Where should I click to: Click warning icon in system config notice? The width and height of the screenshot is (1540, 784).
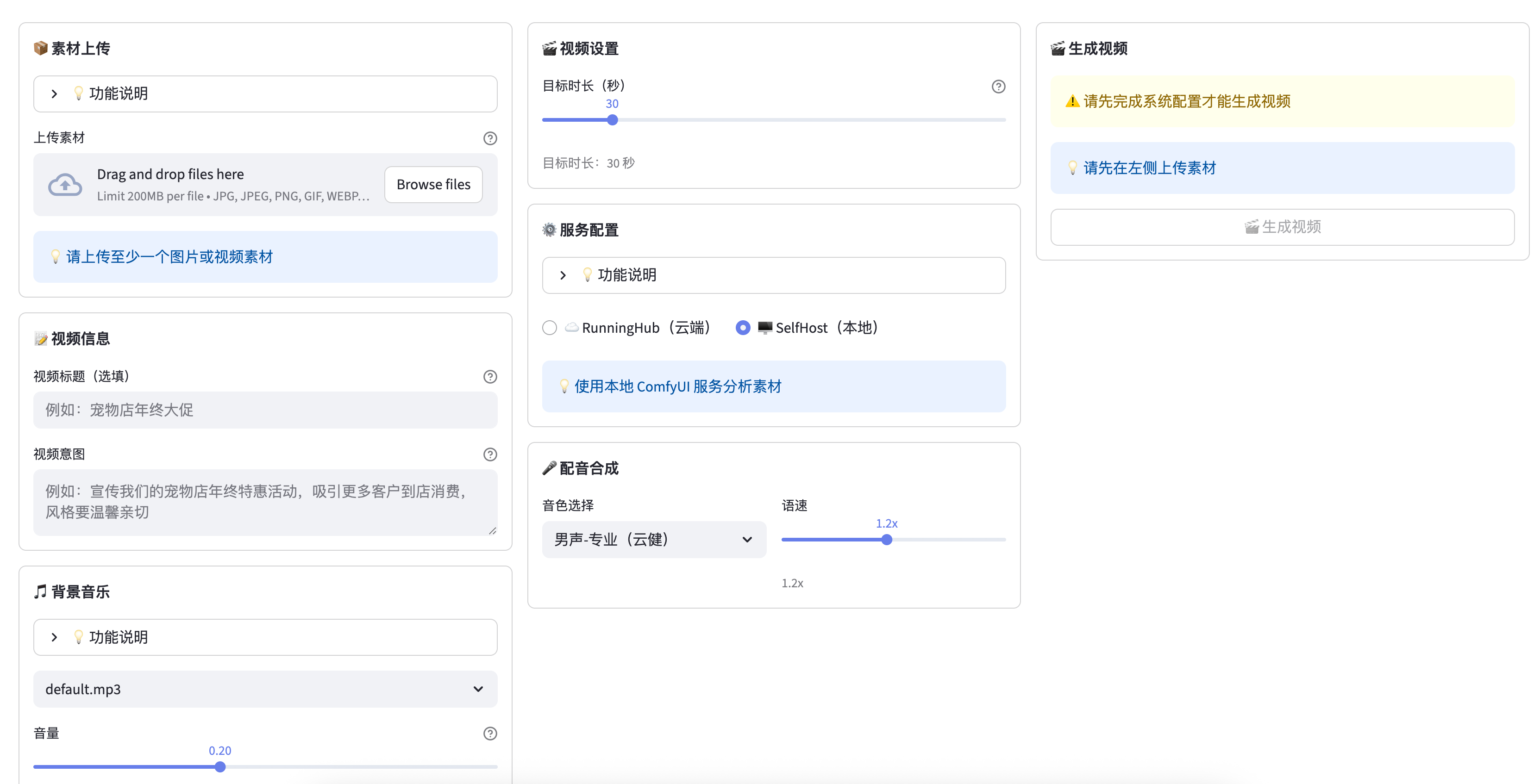pos(1072,101)
